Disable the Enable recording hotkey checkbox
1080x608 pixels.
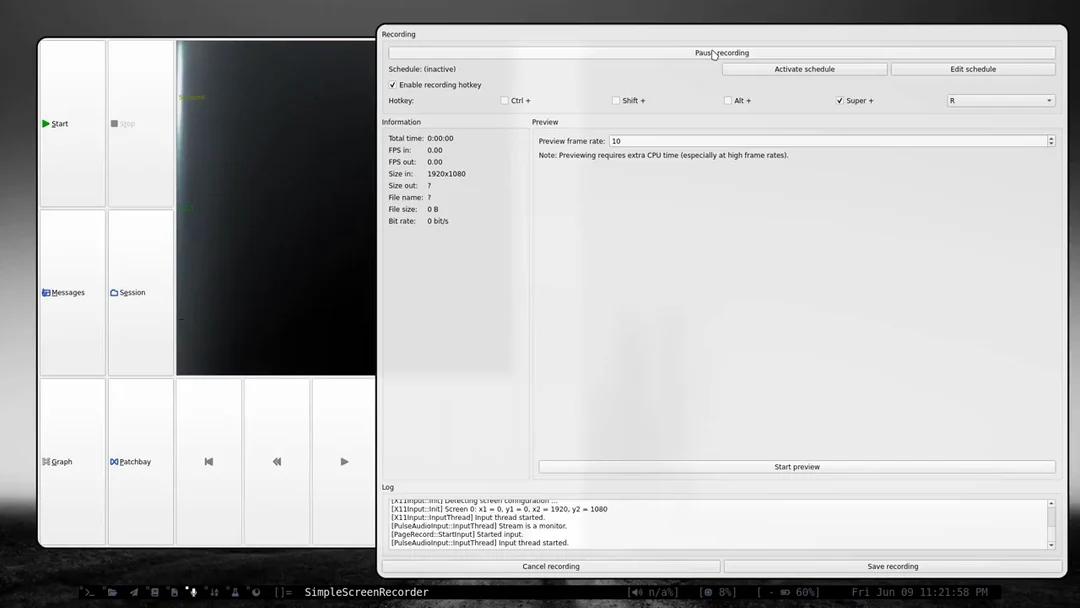coord(394,84)
